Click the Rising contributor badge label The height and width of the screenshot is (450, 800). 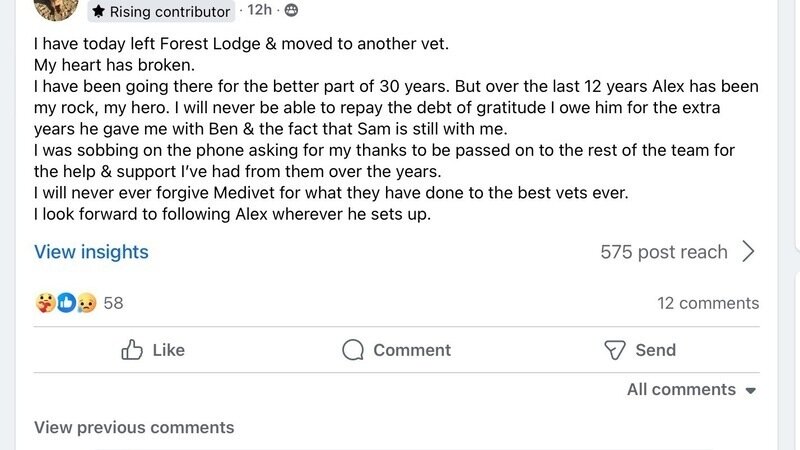(x=170, y=12)
